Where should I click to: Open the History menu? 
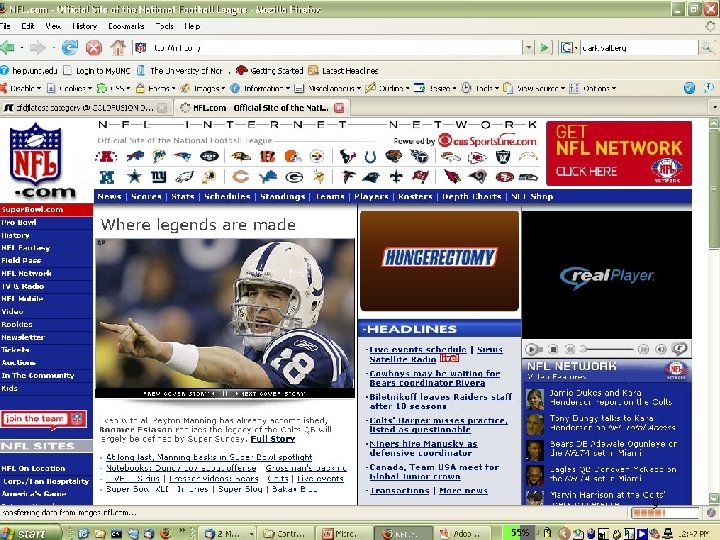pos(84,26)
